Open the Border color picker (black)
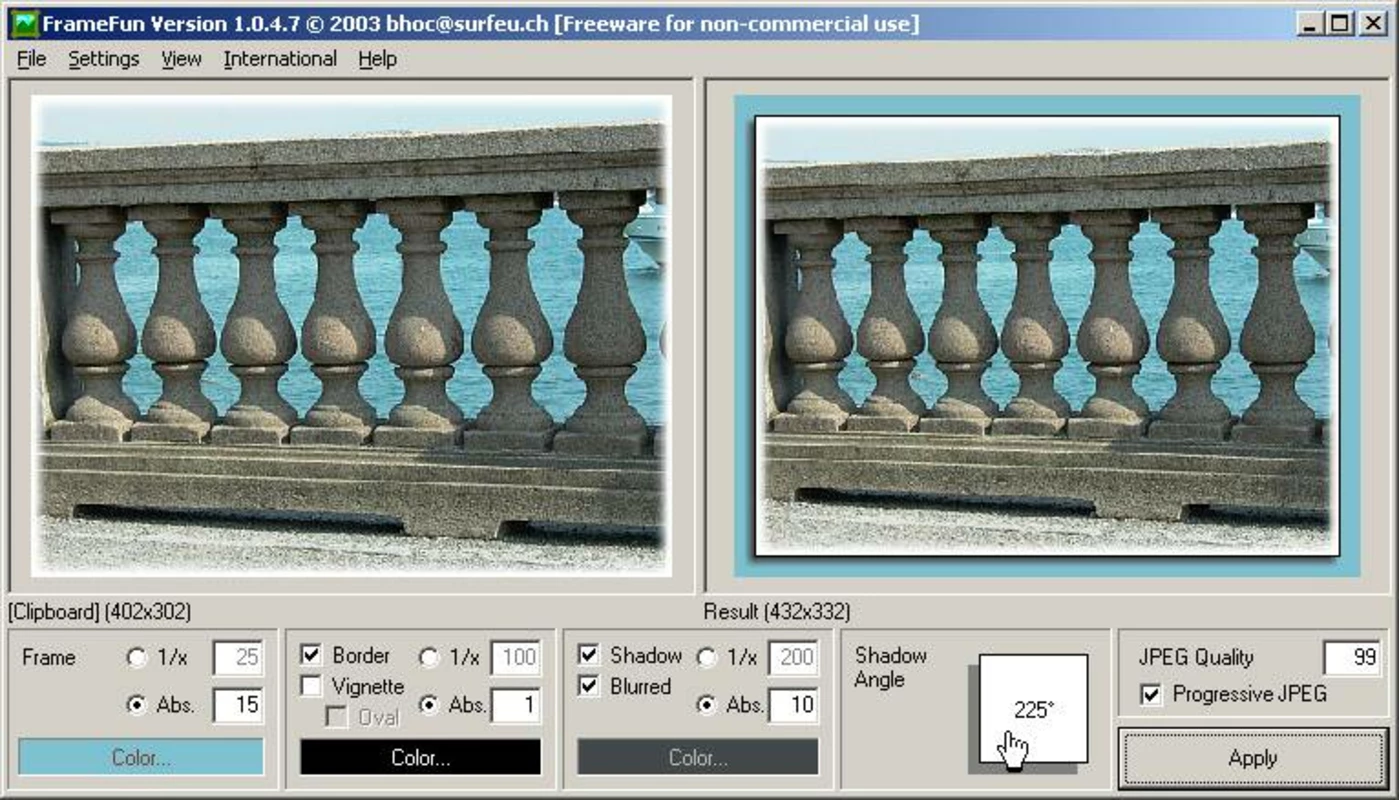Screen dimensions: 1399x800 point(420,757)
